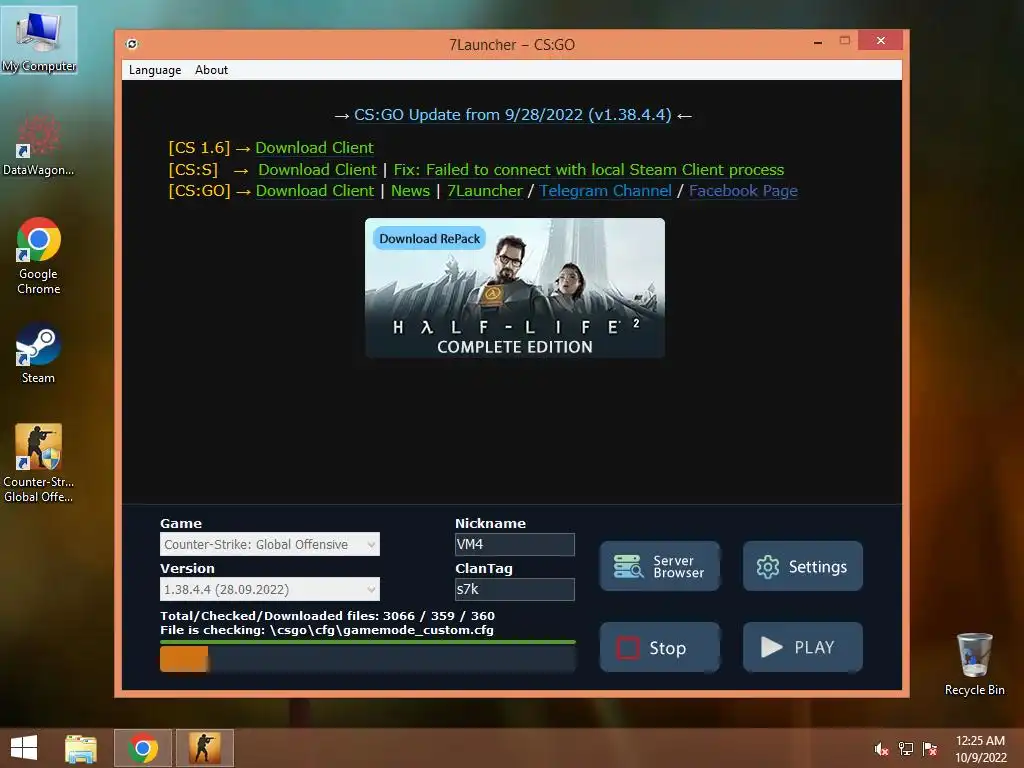
Task: Open the Action Center flag icon
Action: [x=930, y=749]
